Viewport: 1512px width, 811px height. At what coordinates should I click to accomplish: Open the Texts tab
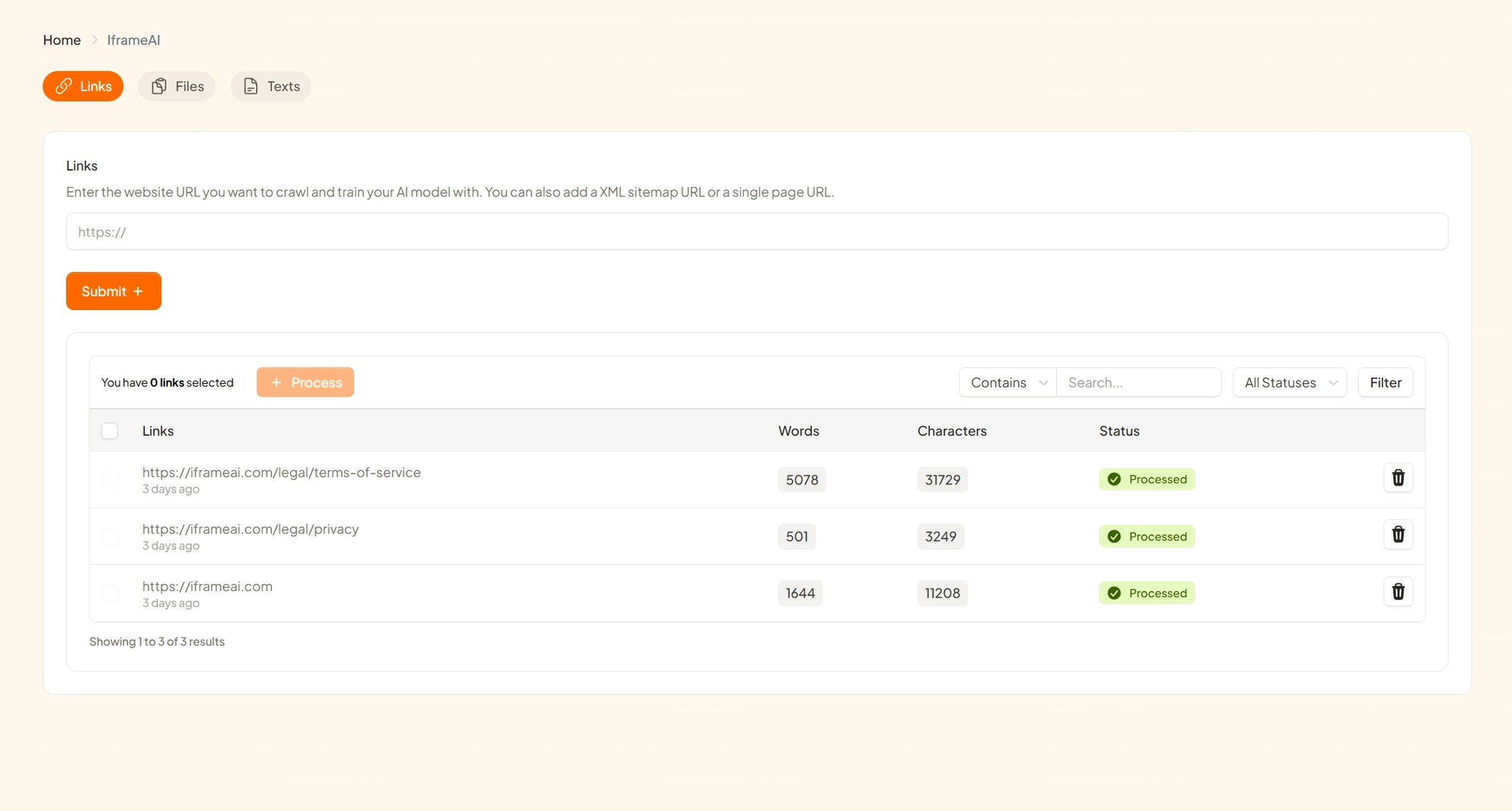tap(271, 86)
